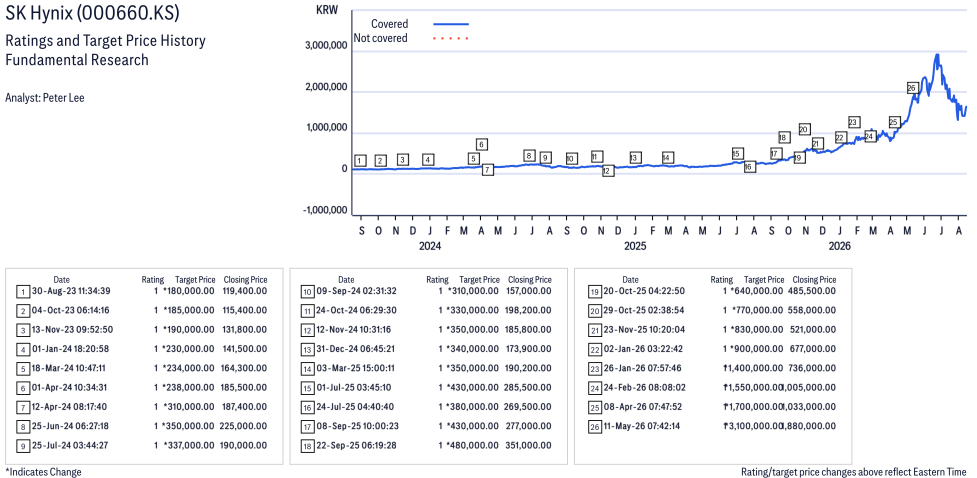Click chart marker 25 on the graph
The height and width of the screenshot is (478, 977).
[894, 122]
